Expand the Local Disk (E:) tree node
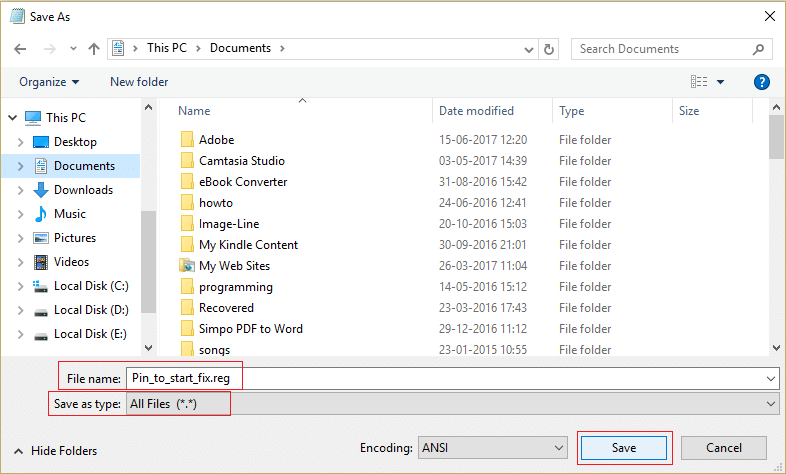Screen dimensions: 786x474 pyautogui.click(x=21, y=334)
